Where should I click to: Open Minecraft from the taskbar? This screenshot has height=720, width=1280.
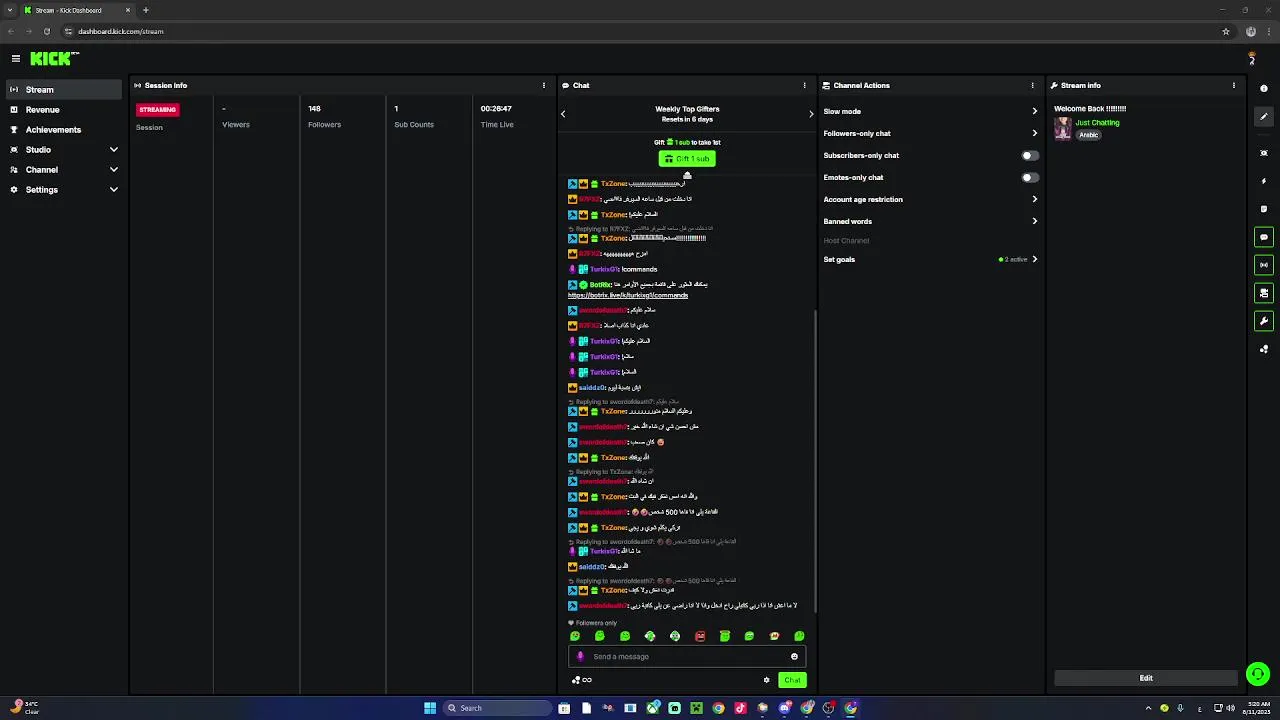point(696,708)
